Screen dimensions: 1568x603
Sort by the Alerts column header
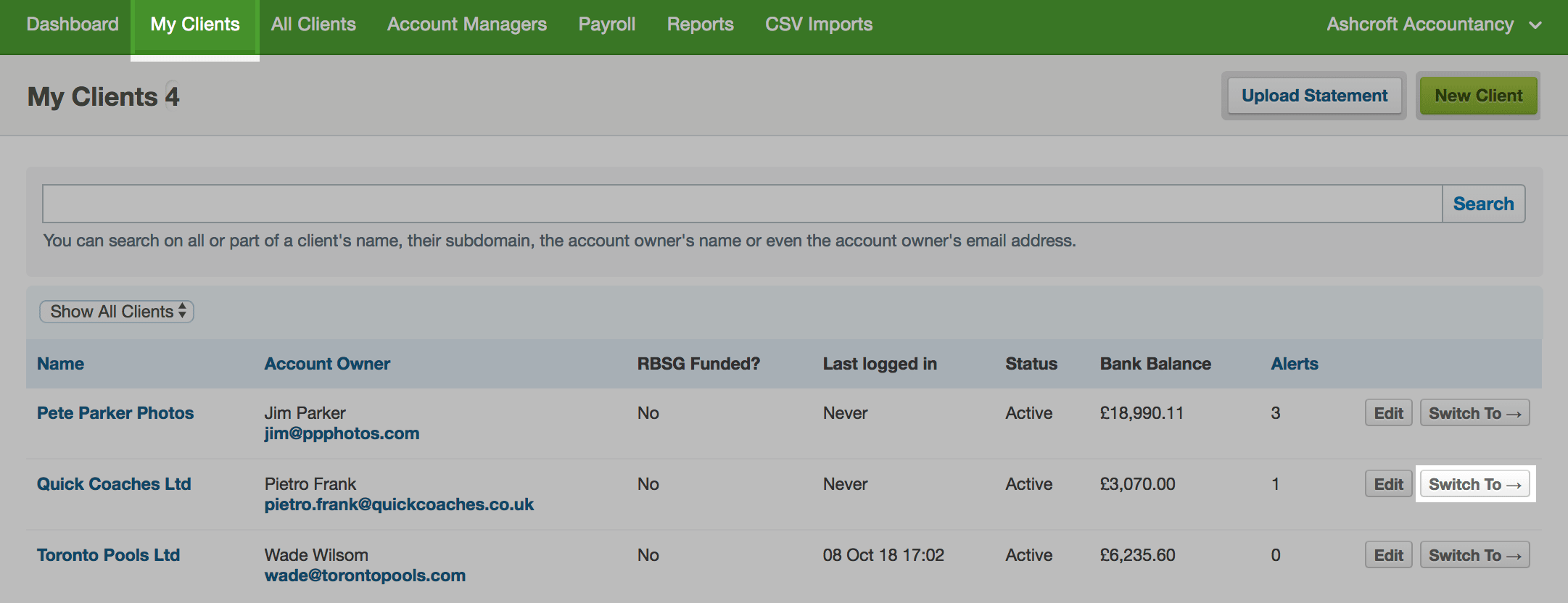(x=1295, y=364)
